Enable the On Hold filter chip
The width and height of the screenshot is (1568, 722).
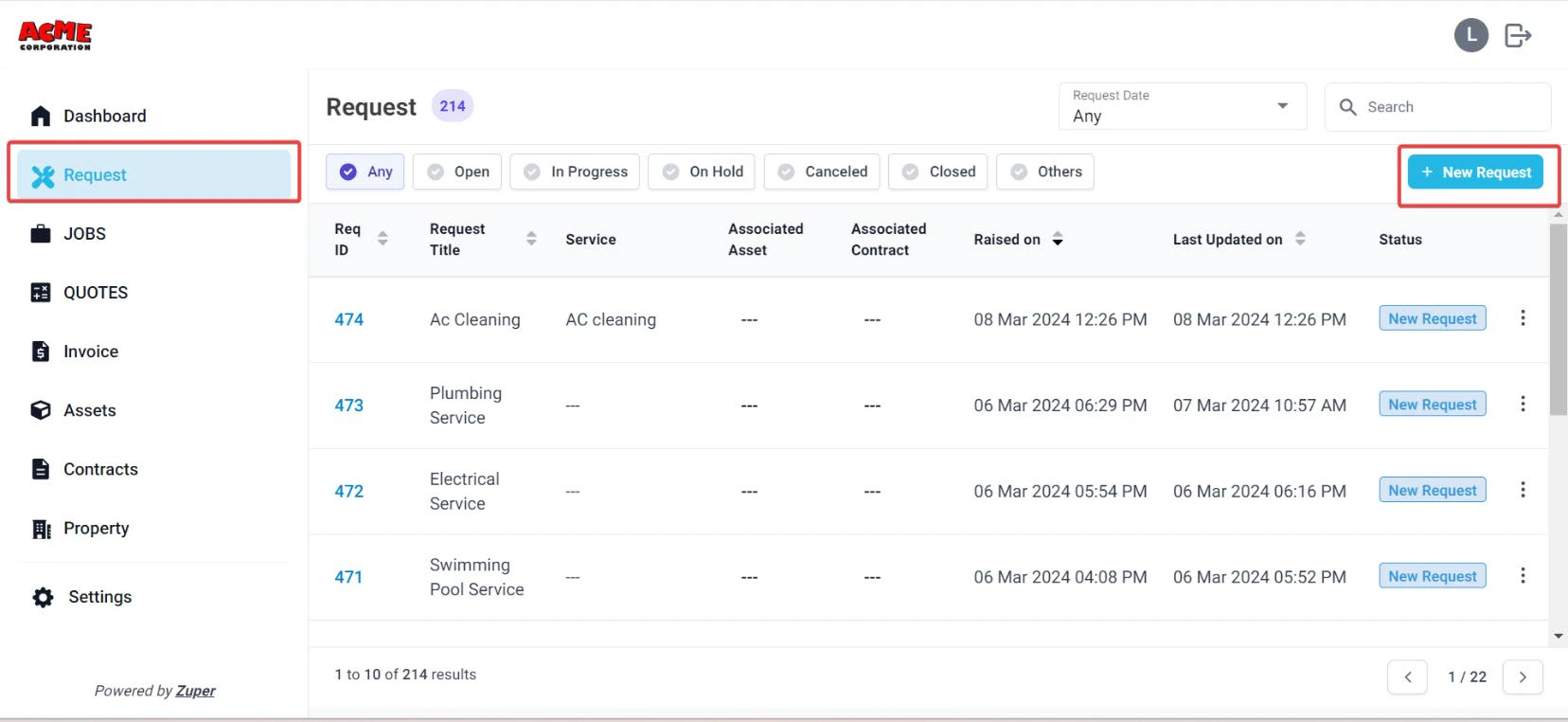[702, 171]
